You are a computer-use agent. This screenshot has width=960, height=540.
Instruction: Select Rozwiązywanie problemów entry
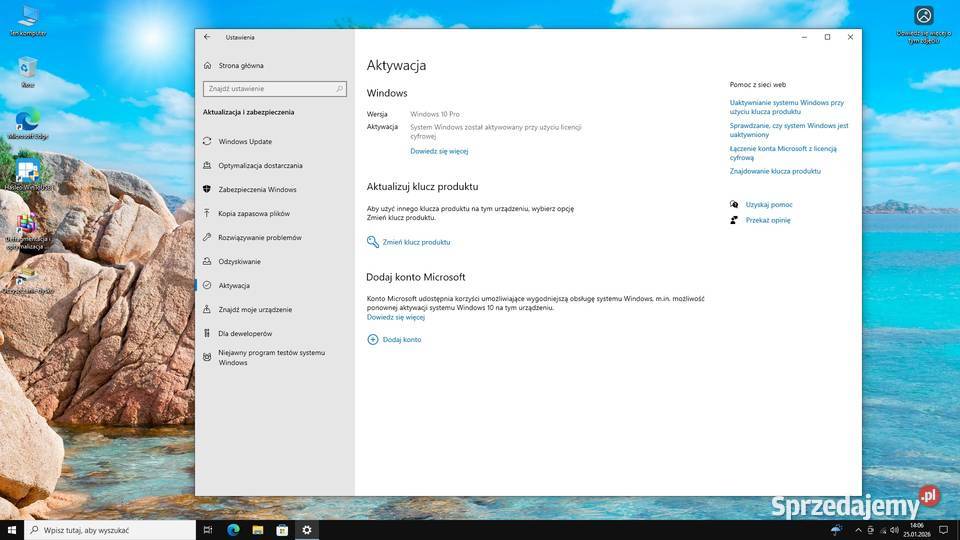click(260, 238)
